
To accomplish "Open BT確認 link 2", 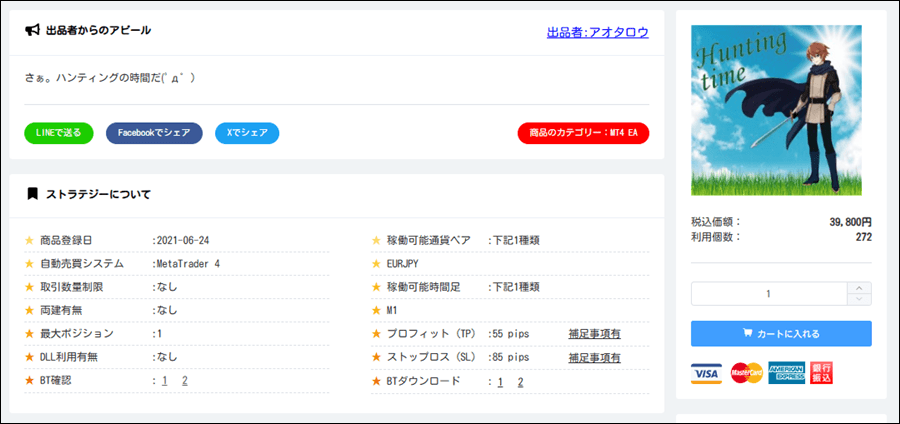I will [185, 380].
